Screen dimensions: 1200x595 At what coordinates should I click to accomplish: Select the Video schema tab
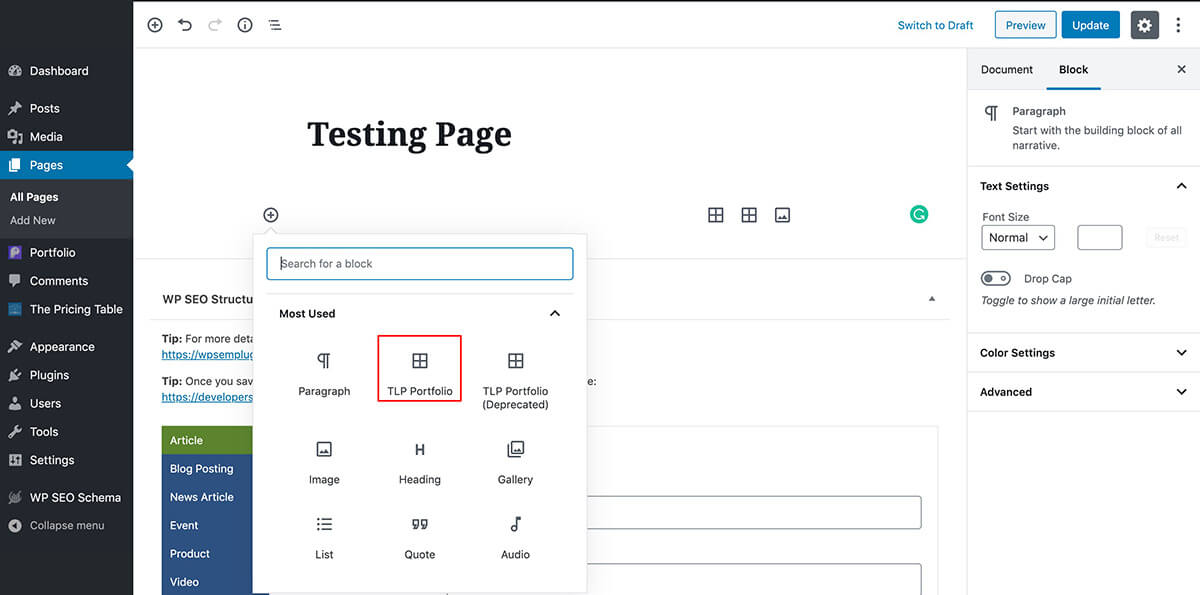[x=207, y=581]
